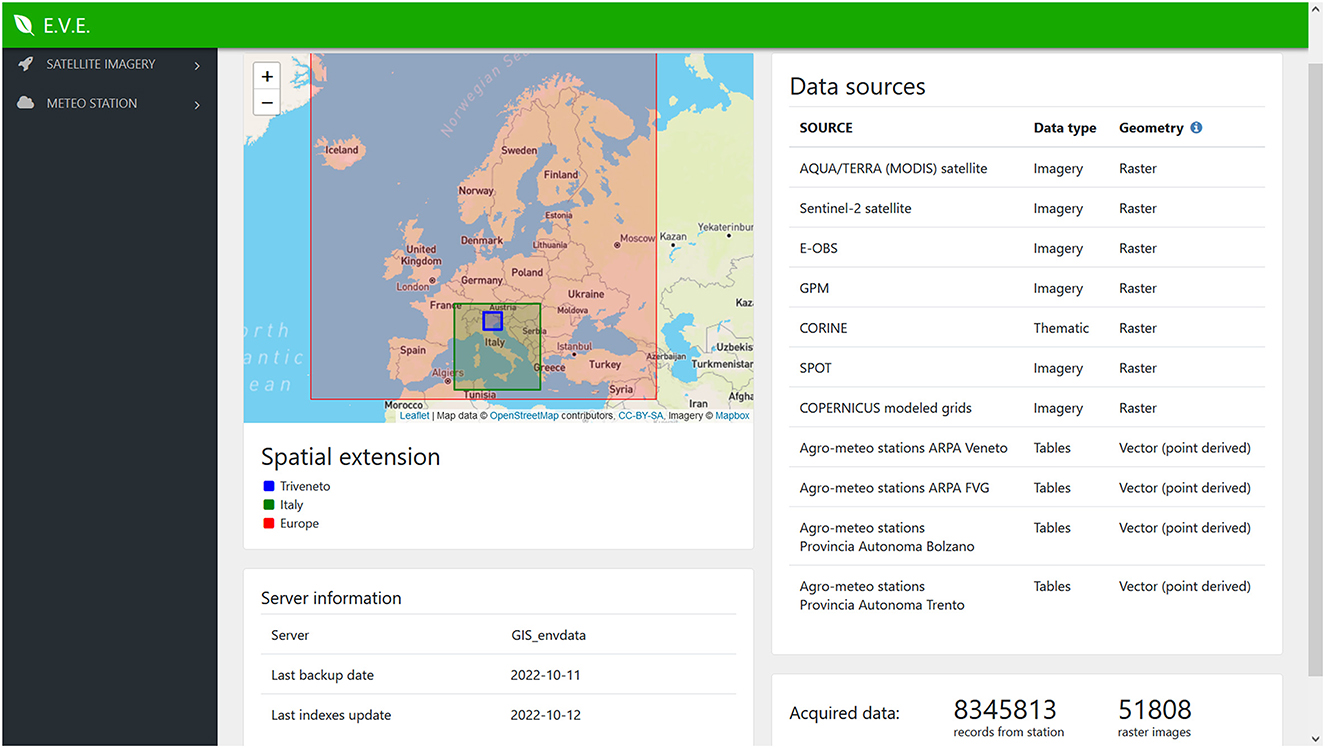This screenshot has width=1325, height=748.
Task: Click the Server information heading
Action: (331, 598)
